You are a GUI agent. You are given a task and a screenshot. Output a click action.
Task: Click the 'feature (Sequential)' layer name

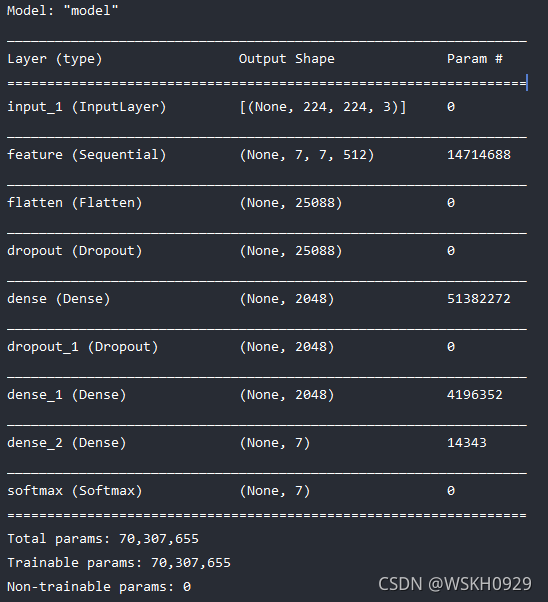pyautogui.click(x=87, y=155)
